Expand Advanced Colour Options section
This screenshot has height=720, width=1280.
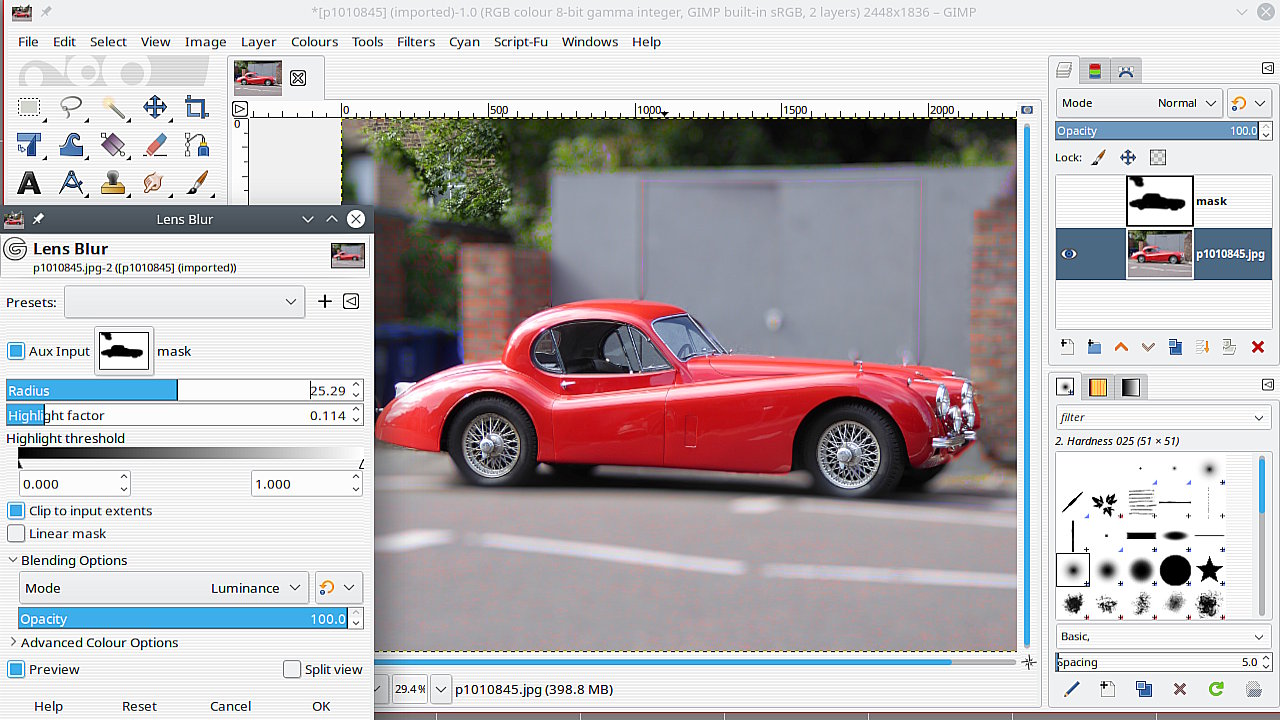click(x=98, y=643)
